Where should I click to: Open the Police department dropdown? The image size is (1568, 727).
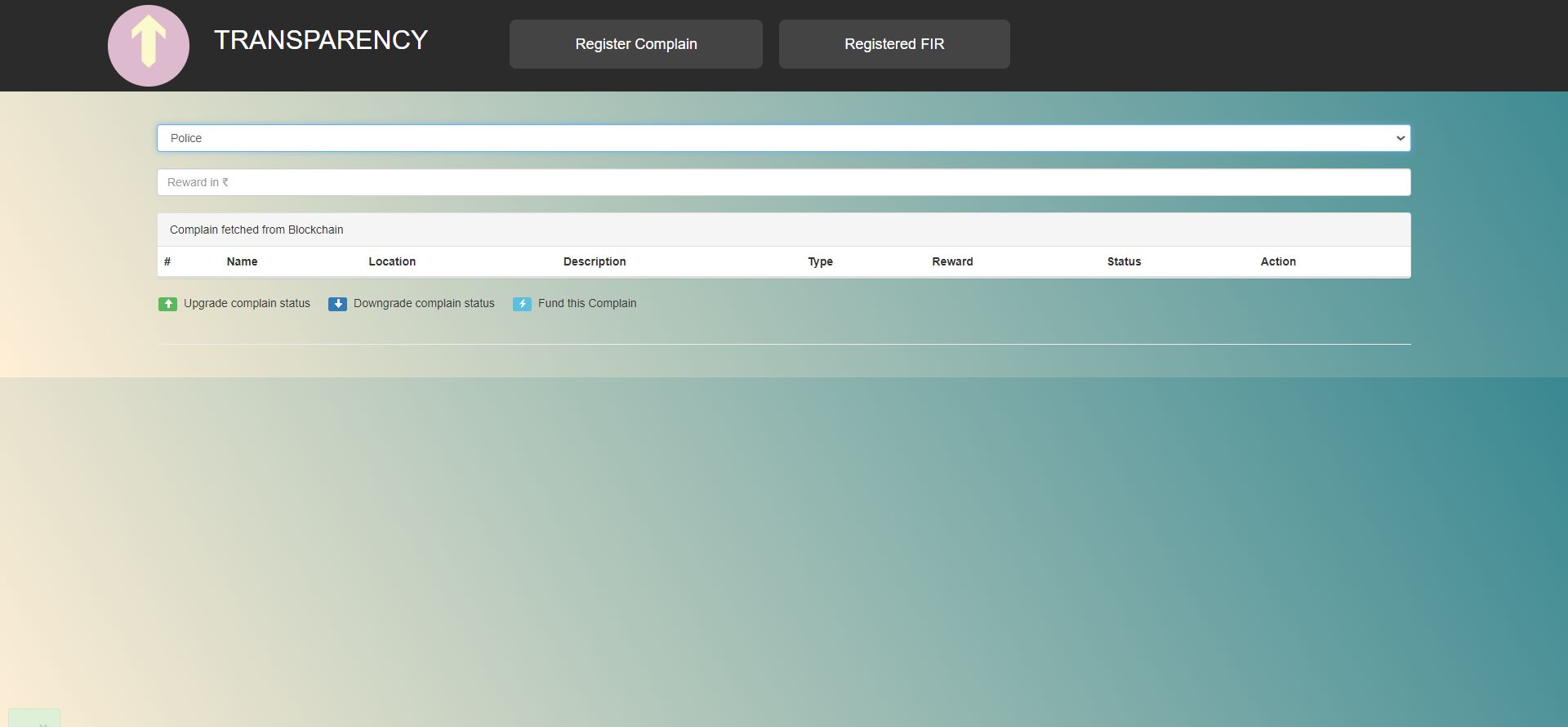click(x=784, y=138)
